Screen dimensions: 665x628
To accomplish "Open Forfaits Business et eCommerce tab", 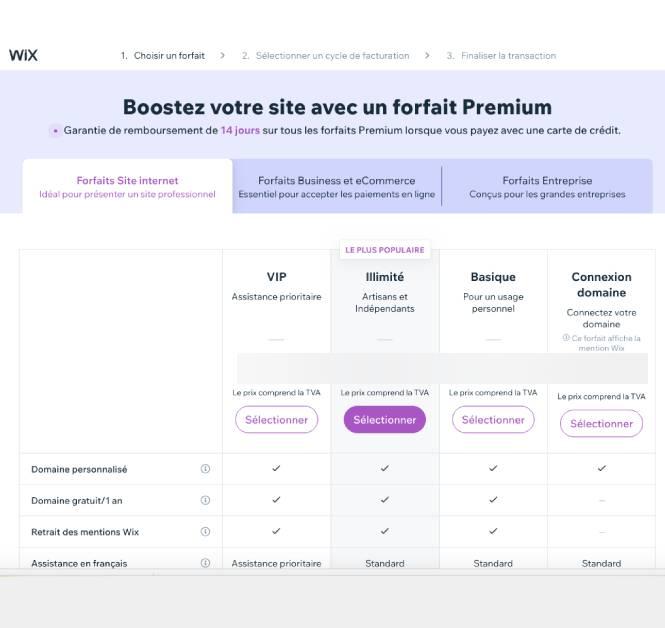I will 336,186.
